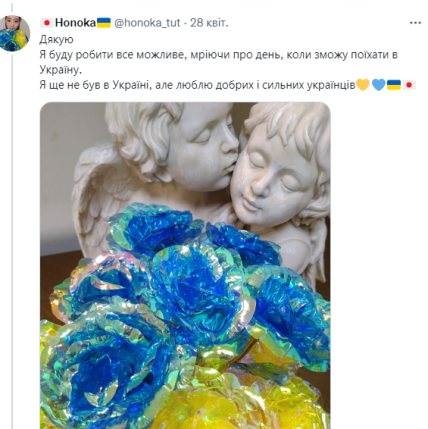The width and height of the screenshot is (428, 429).
Task: Click the yellow heart emoji in tweet
Action: point(363,85)
